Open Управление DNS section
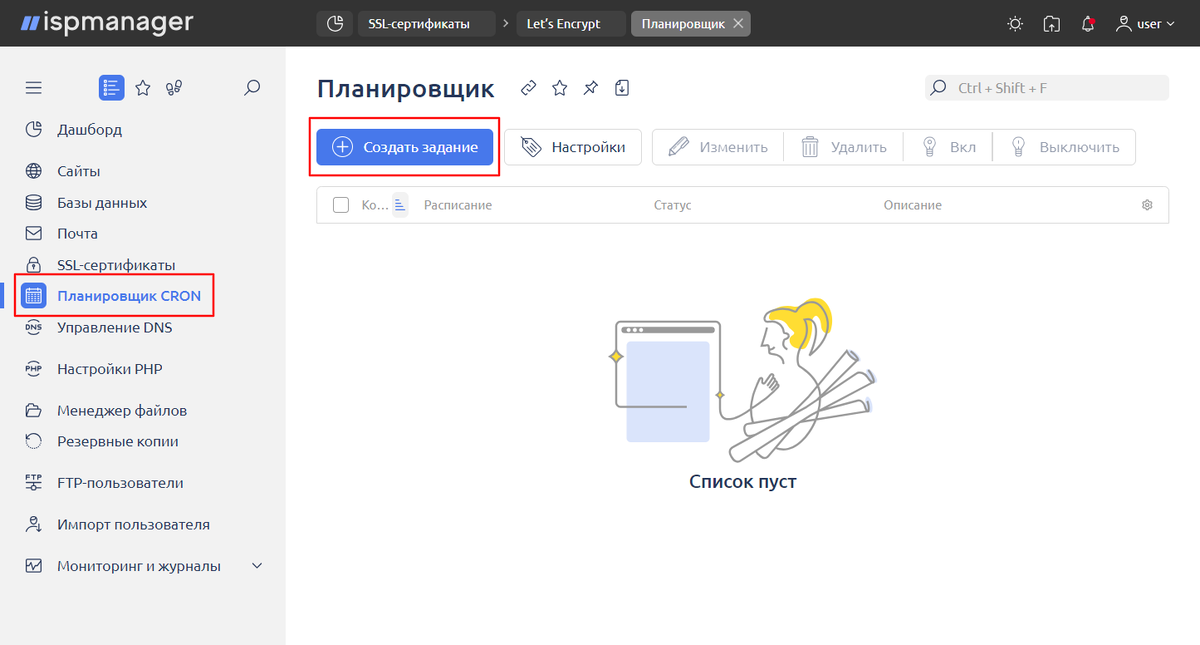This screenshot has width=1200, height=645. click(x=114, y=327)
